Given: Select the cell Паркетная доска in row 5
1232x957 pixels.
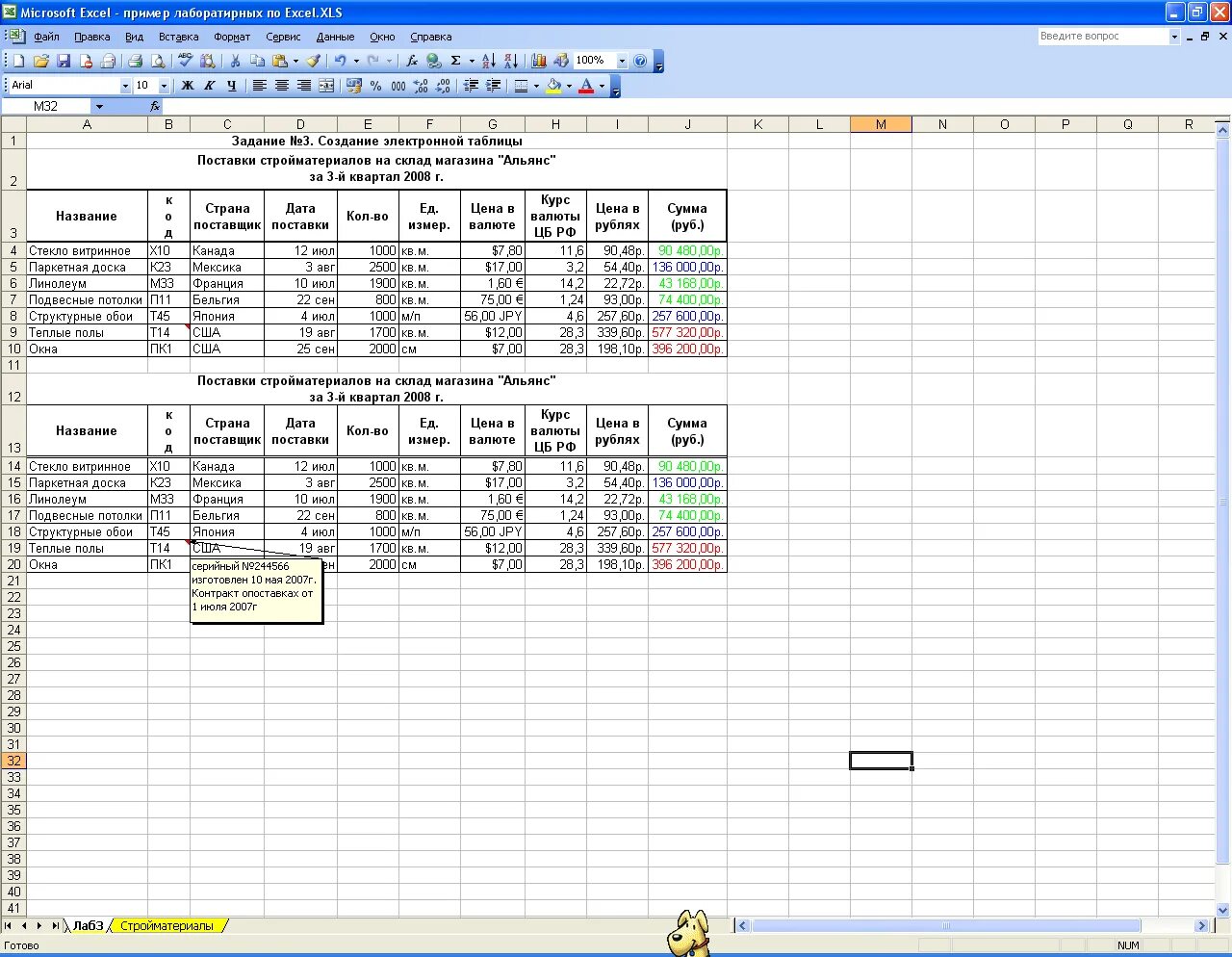Looking at the screenshot, I should (87, 267).
